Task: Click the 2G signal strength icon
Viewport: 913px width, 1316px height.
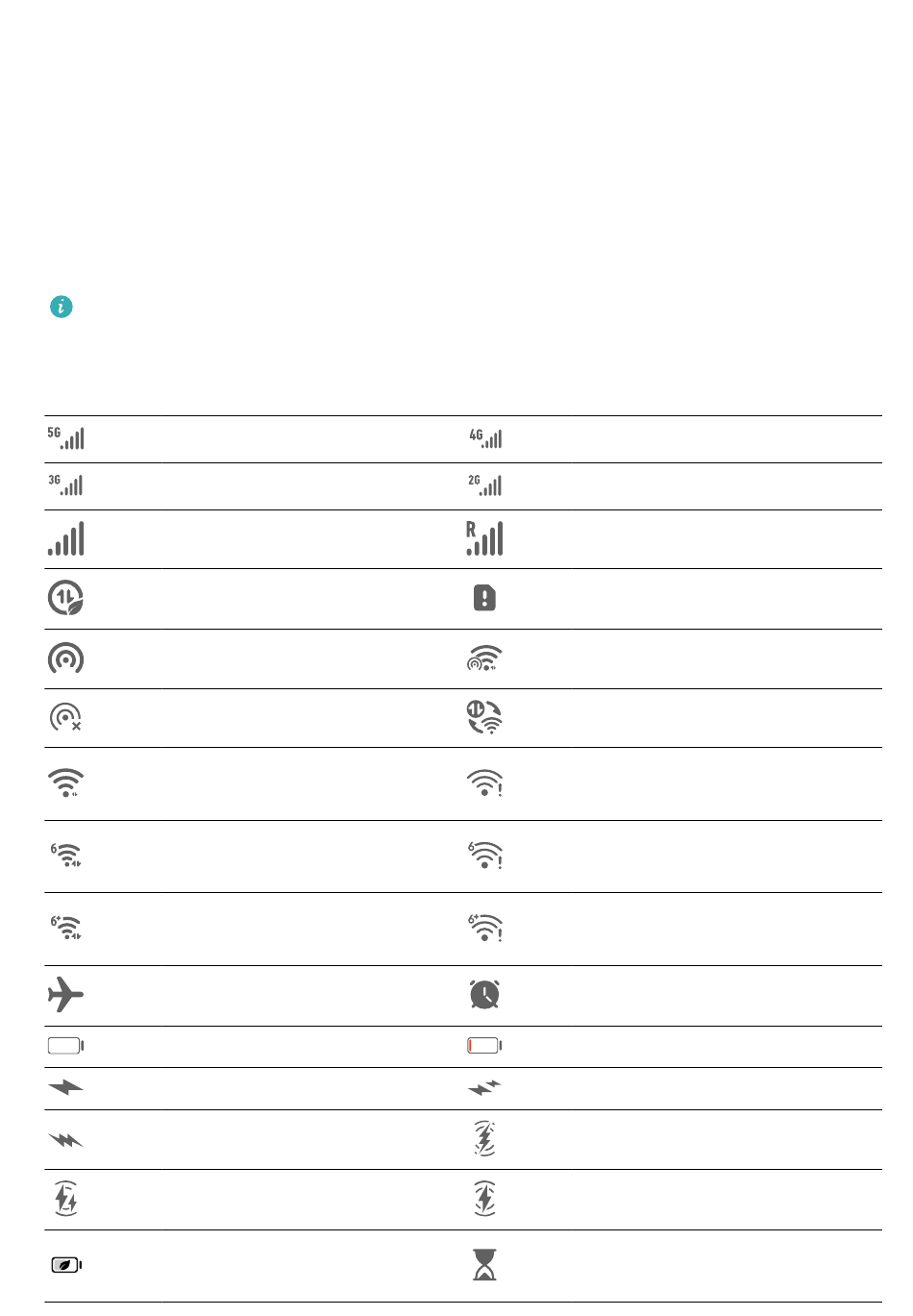Action: point(485,485)
